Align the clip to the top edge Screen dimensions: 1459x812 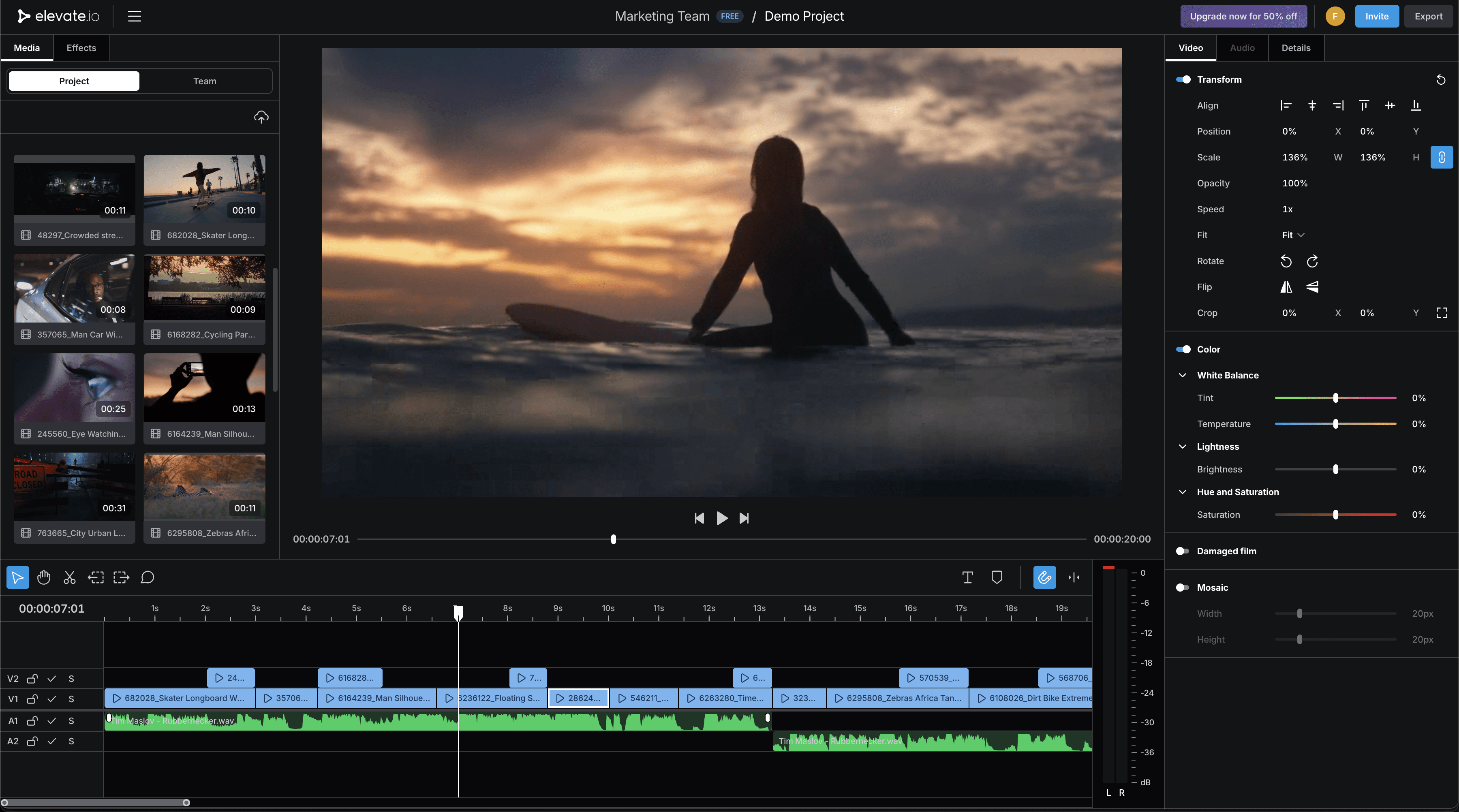click(1364, 105)
